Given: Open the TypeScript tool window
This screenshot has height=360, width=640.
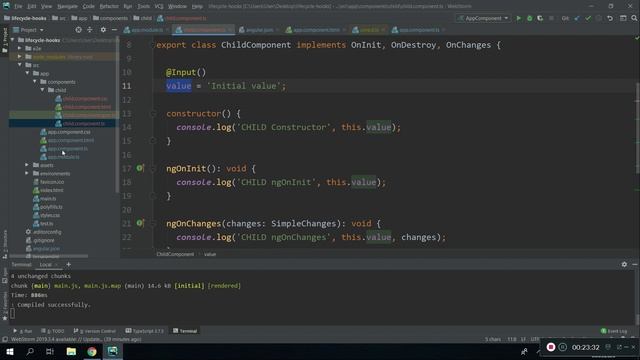Looking at the screenshot, I should coord(144,331).
